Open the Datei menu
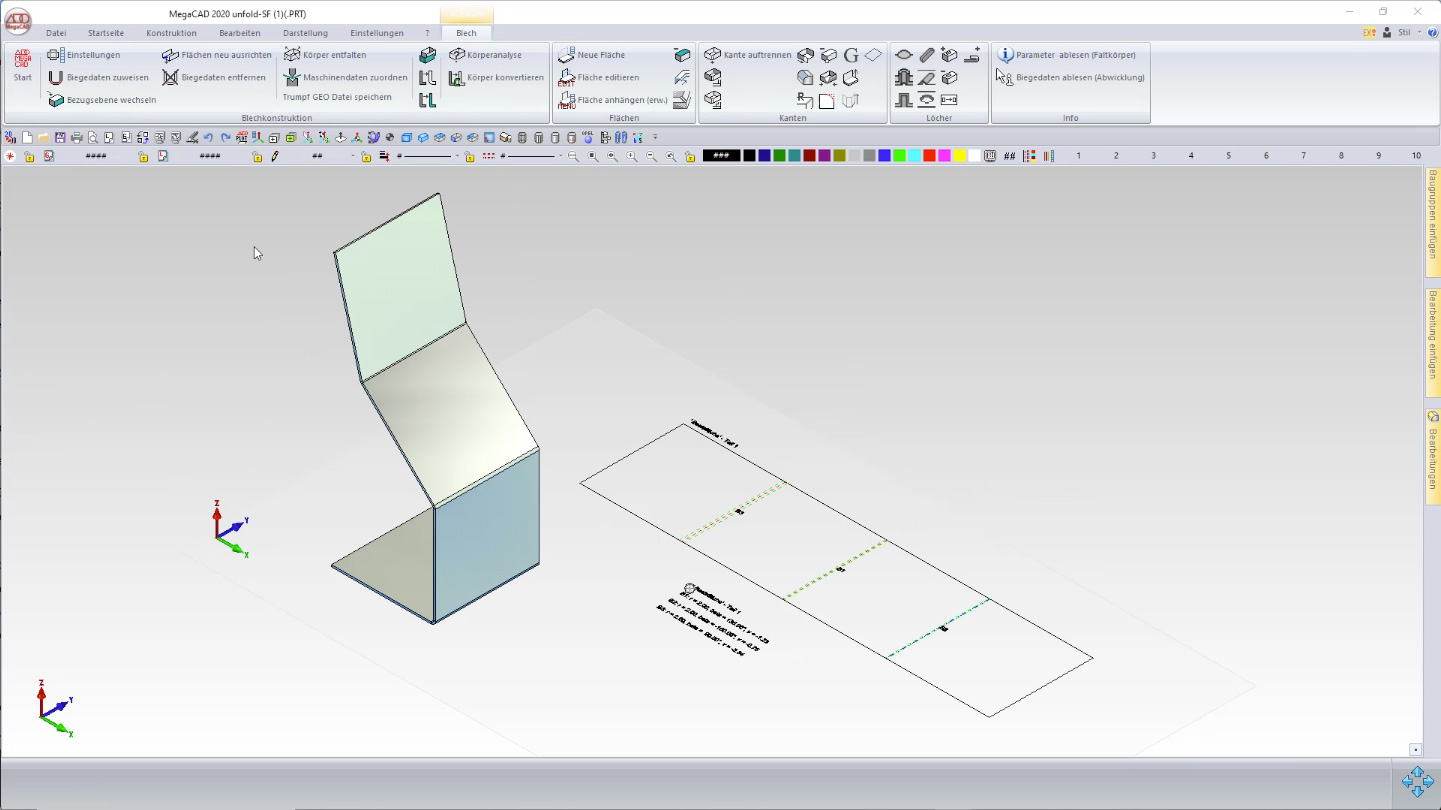This screenshot has height=810, width=1441. click(56, 33)
